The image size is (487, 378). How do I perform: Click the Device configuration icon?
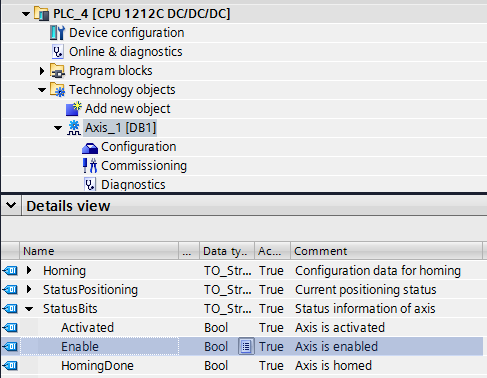click(57, 33)
